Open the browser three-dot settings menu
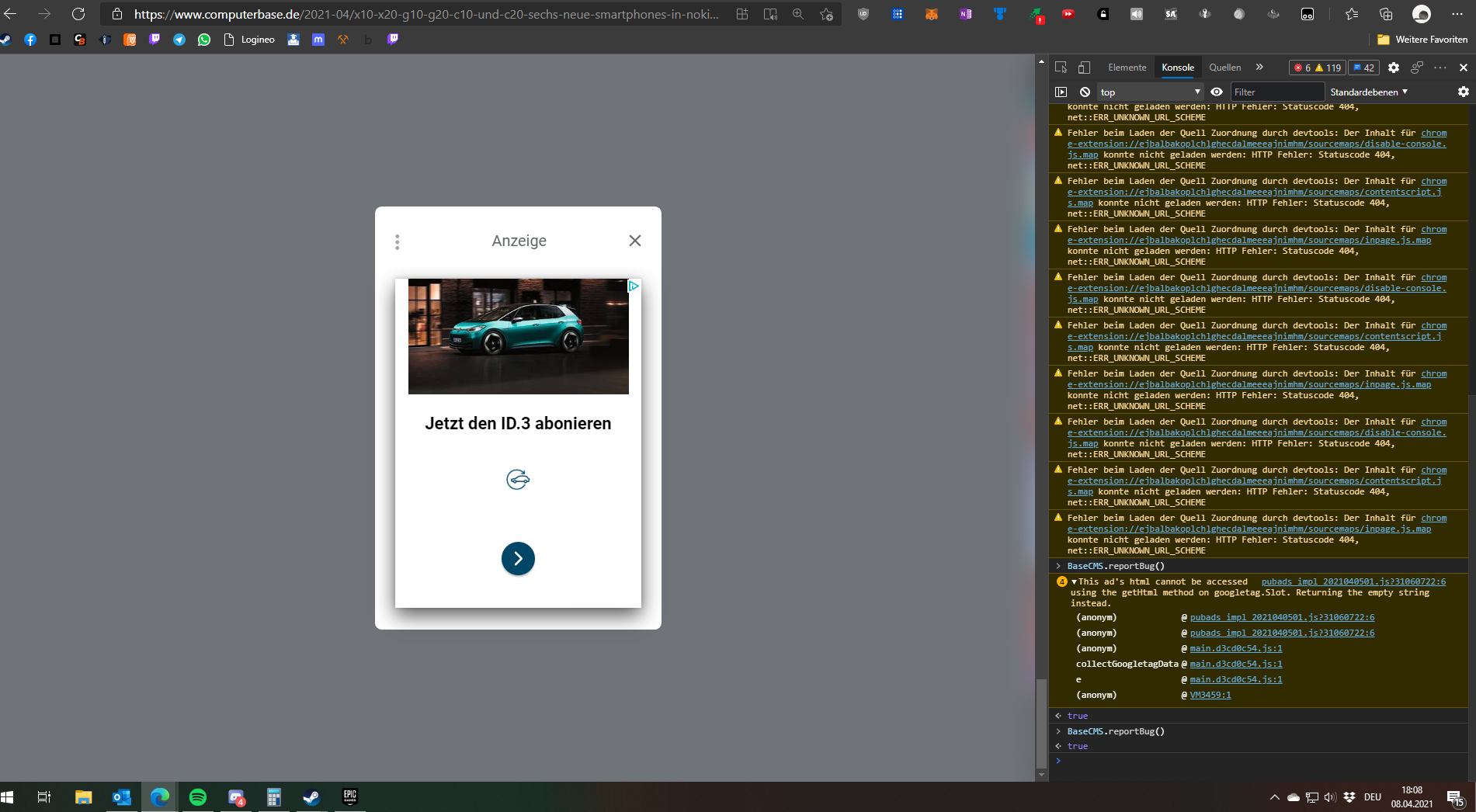1476x812 pixels. click(1457, 14)
